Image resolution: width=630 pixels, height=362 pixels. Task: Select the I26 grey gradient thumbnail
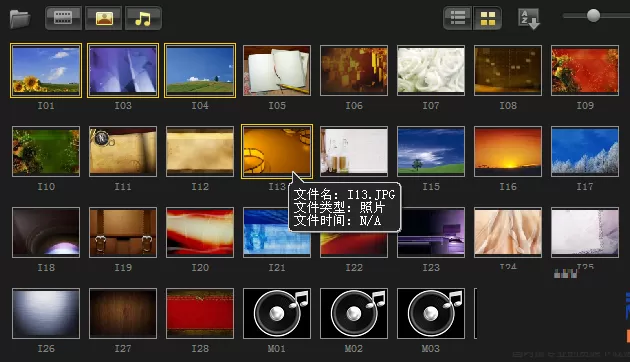tap(46, 313)
